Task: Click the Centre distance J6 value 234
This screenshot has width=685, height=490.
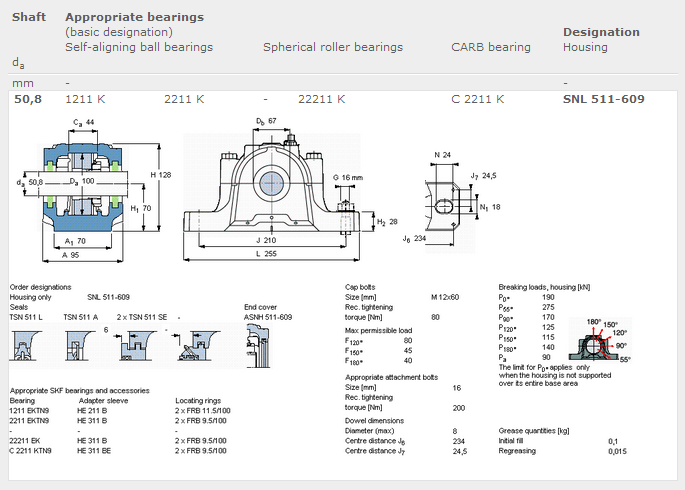Action: tap(459, 441)
